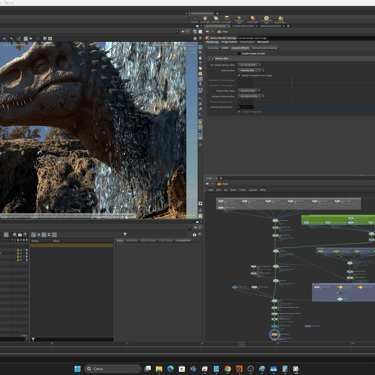Open the Edit menu in the network editor
This screenshot has width=375, height=375.
pyautogui.click(x=218, y=190)
